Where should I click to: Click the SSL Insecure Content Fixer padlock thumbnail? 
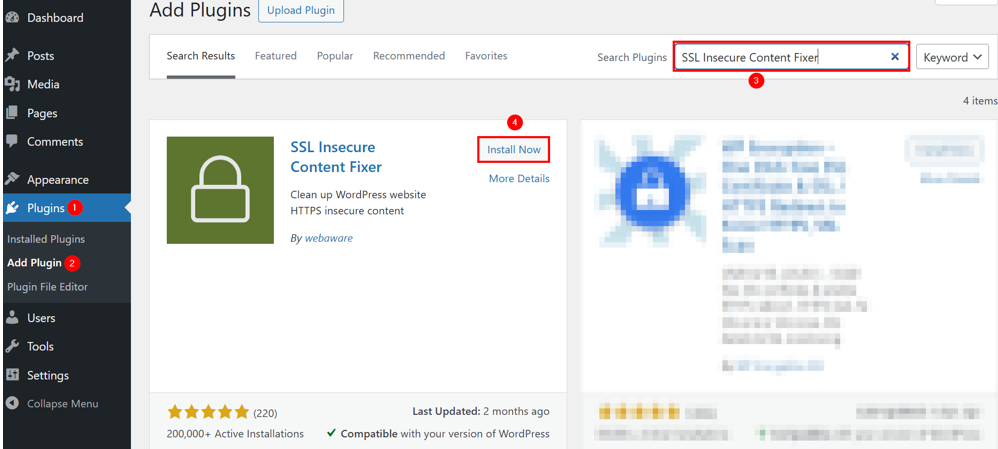pyautogui.click(x=220, y=190)
